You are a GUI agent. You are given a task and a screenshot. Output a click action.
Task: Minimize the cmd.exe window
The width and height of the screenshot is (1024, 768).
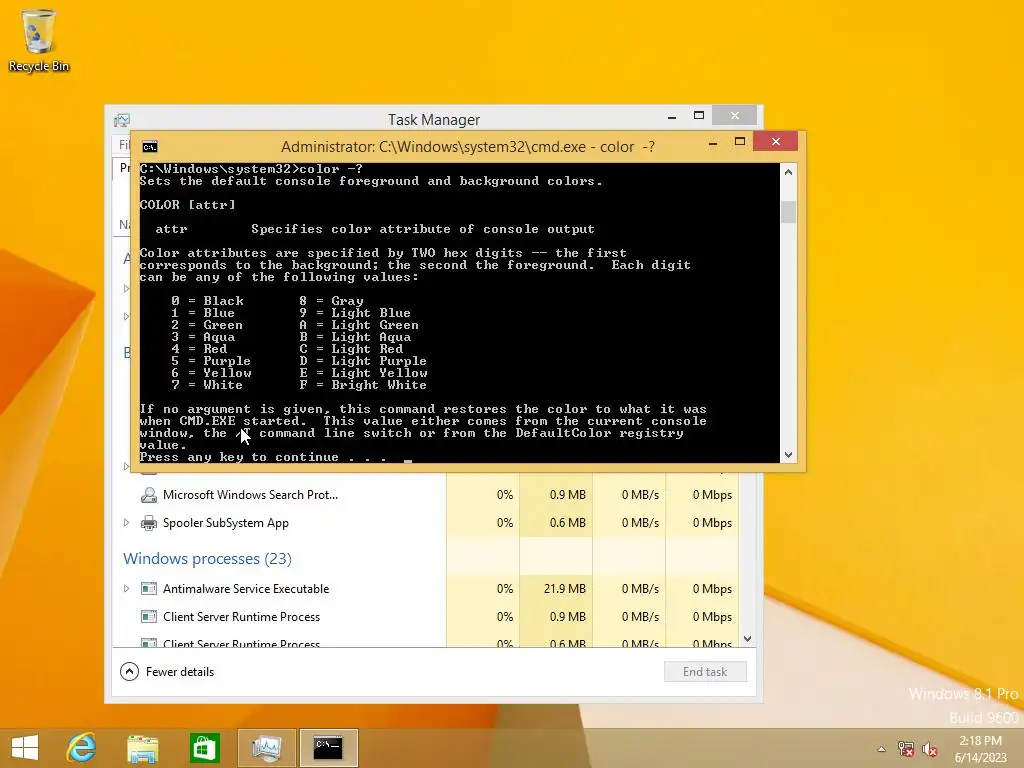point(713,142)
